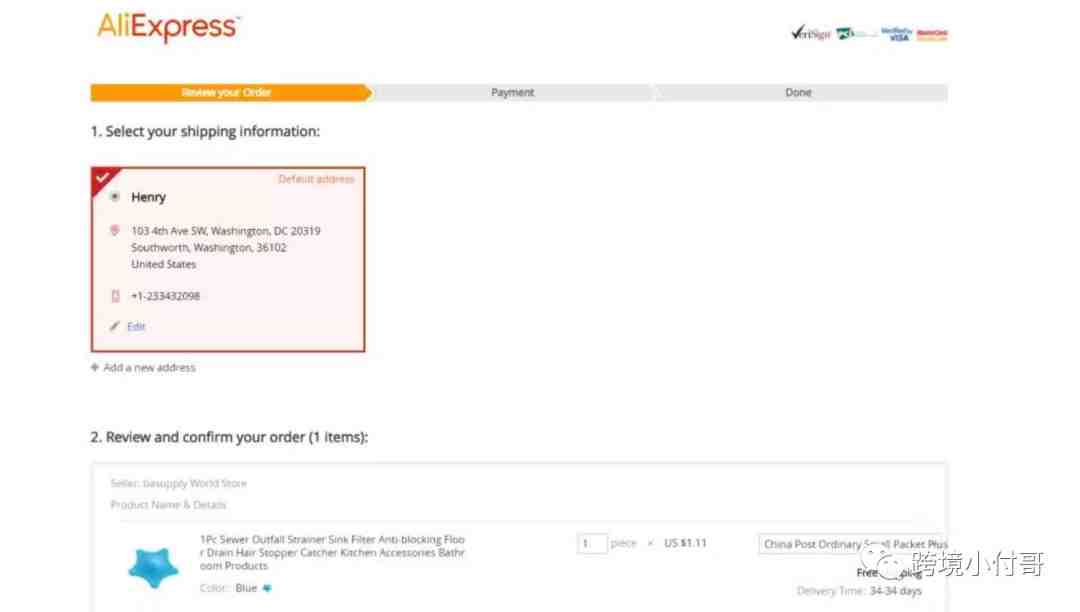The image size is (1080, 612).
Task: Click the blue star strainer thumbnail
Action: pyautogui.click(x=153, y=567)
